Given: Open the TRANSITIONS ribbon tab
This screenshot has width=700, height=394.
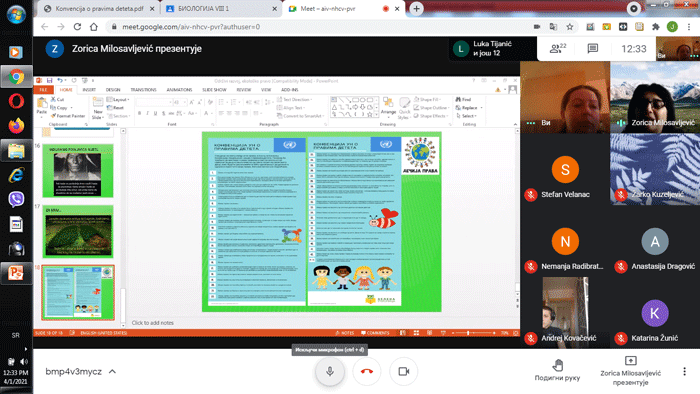Looking at the screenshot, I should 143,90.
